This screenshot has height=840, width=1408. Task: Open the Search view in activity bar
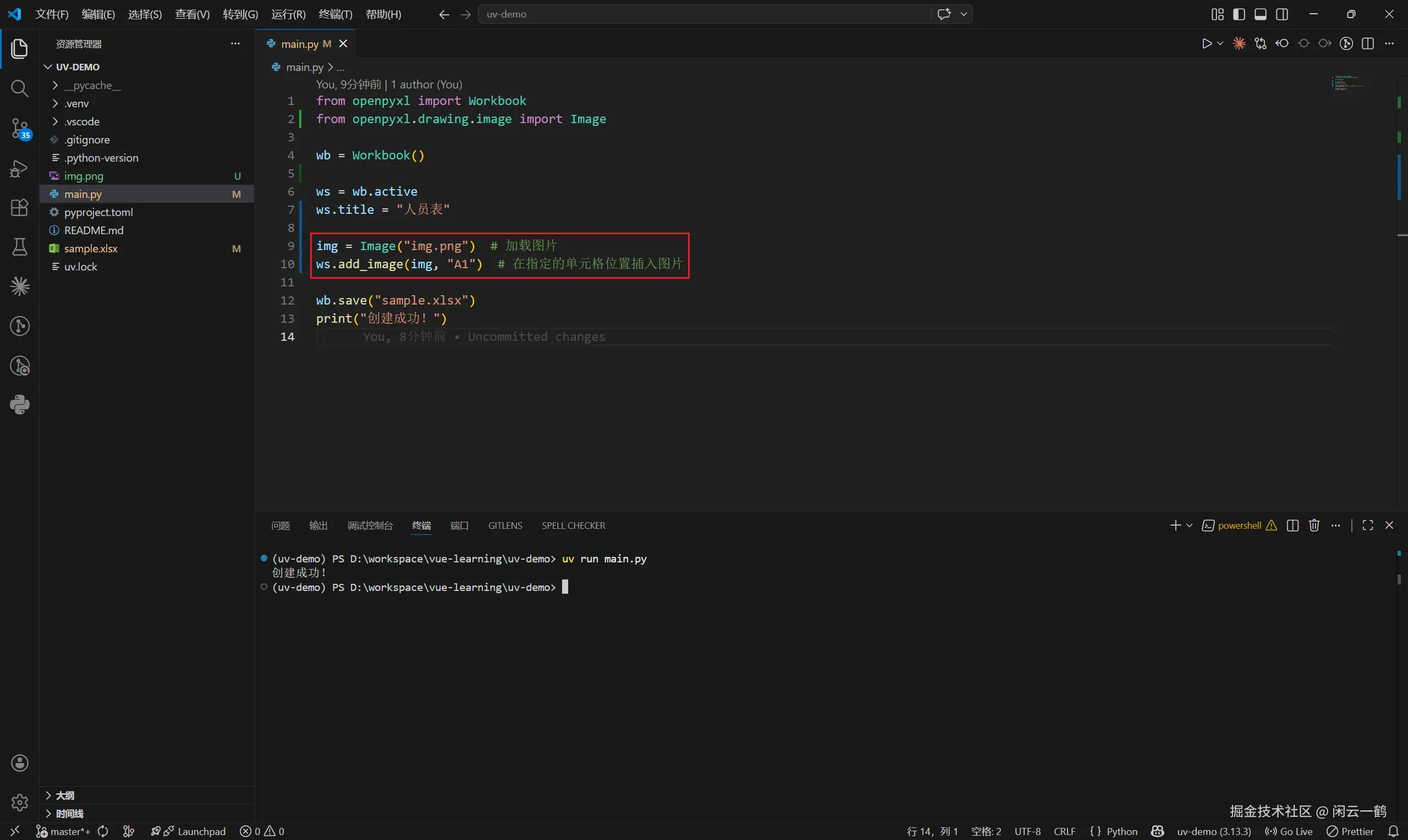tap(19, 89)
